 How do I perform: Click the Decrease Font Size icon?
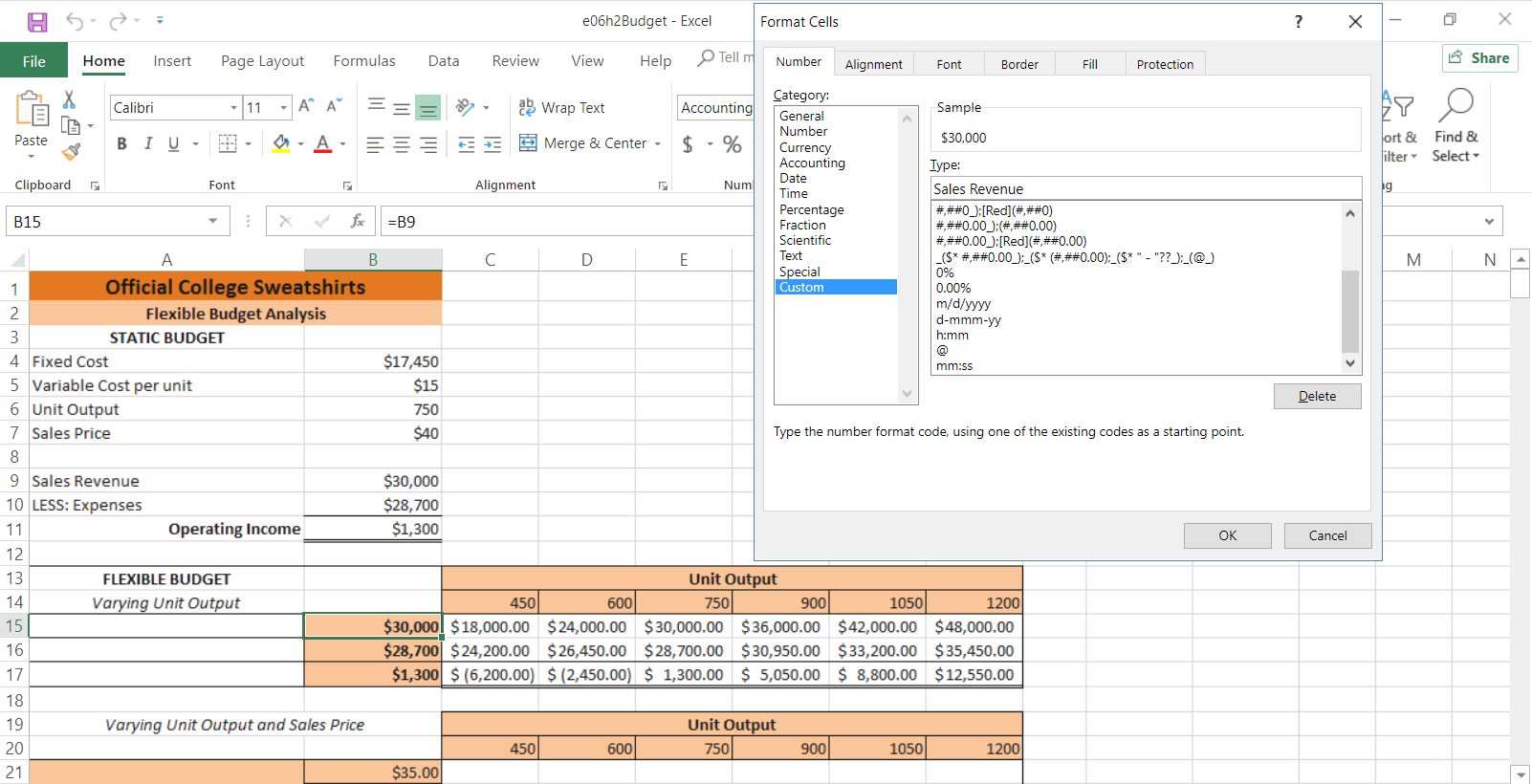(334, 106)
